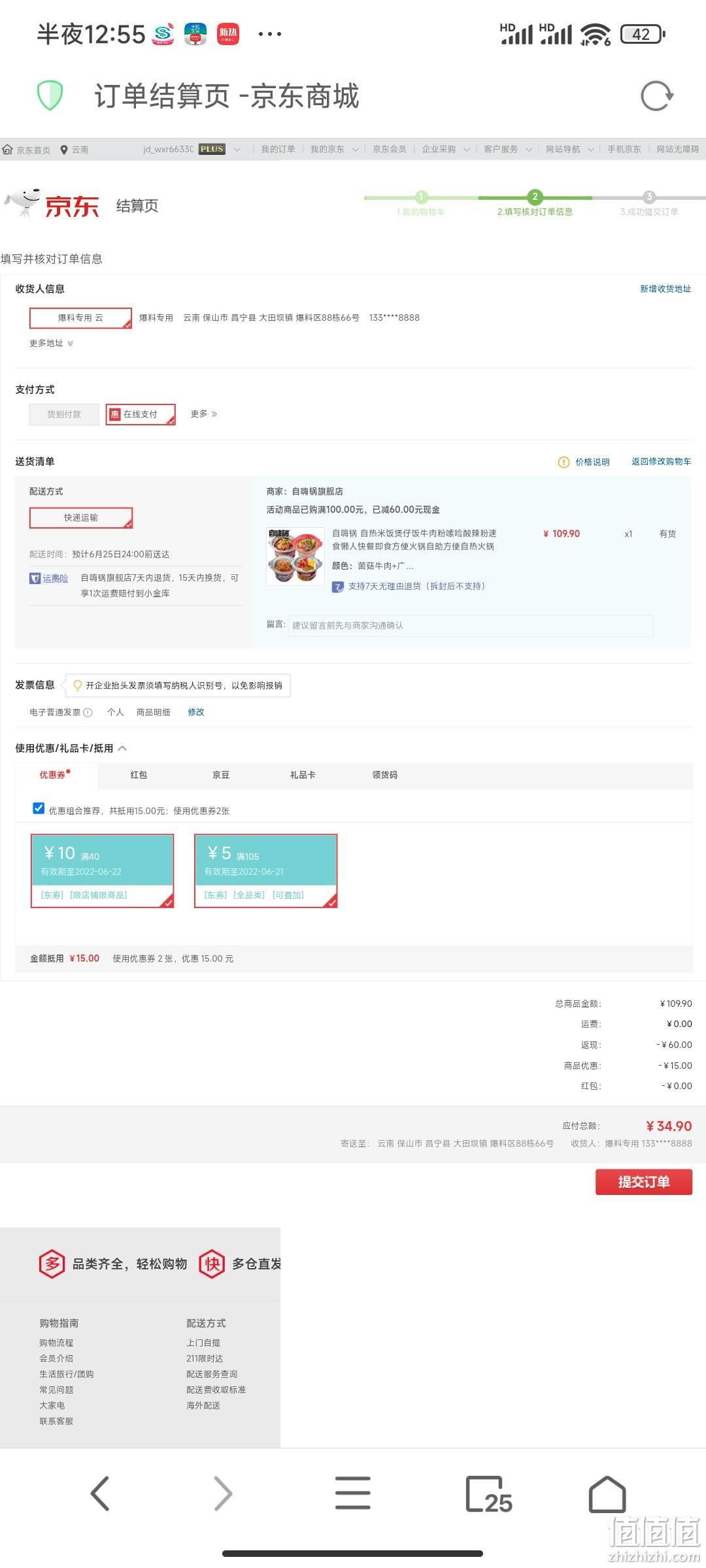The height and width of the screenshot is (1568, 706).
Task: Select address 爆料专用 云
Action: 80,318
